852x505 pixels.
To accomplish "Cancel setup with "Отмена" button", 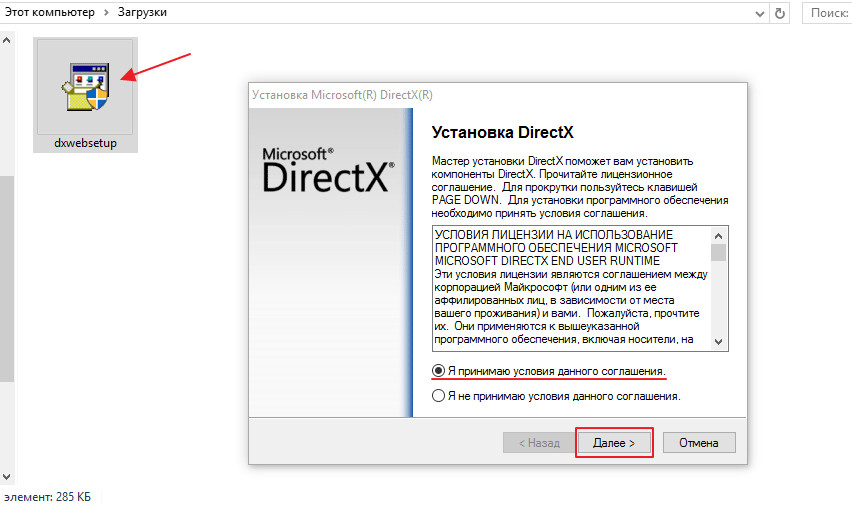I will click(x=706, y=442).
